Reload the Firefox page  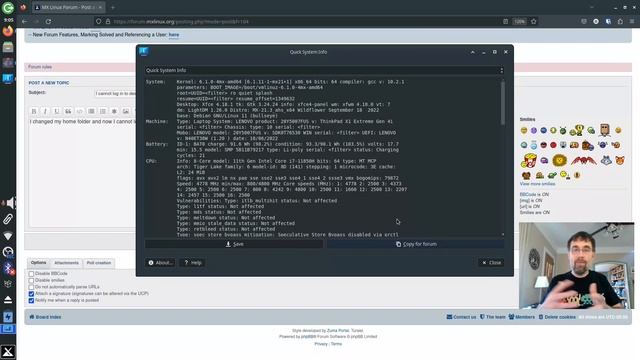[x=48, y=21]
